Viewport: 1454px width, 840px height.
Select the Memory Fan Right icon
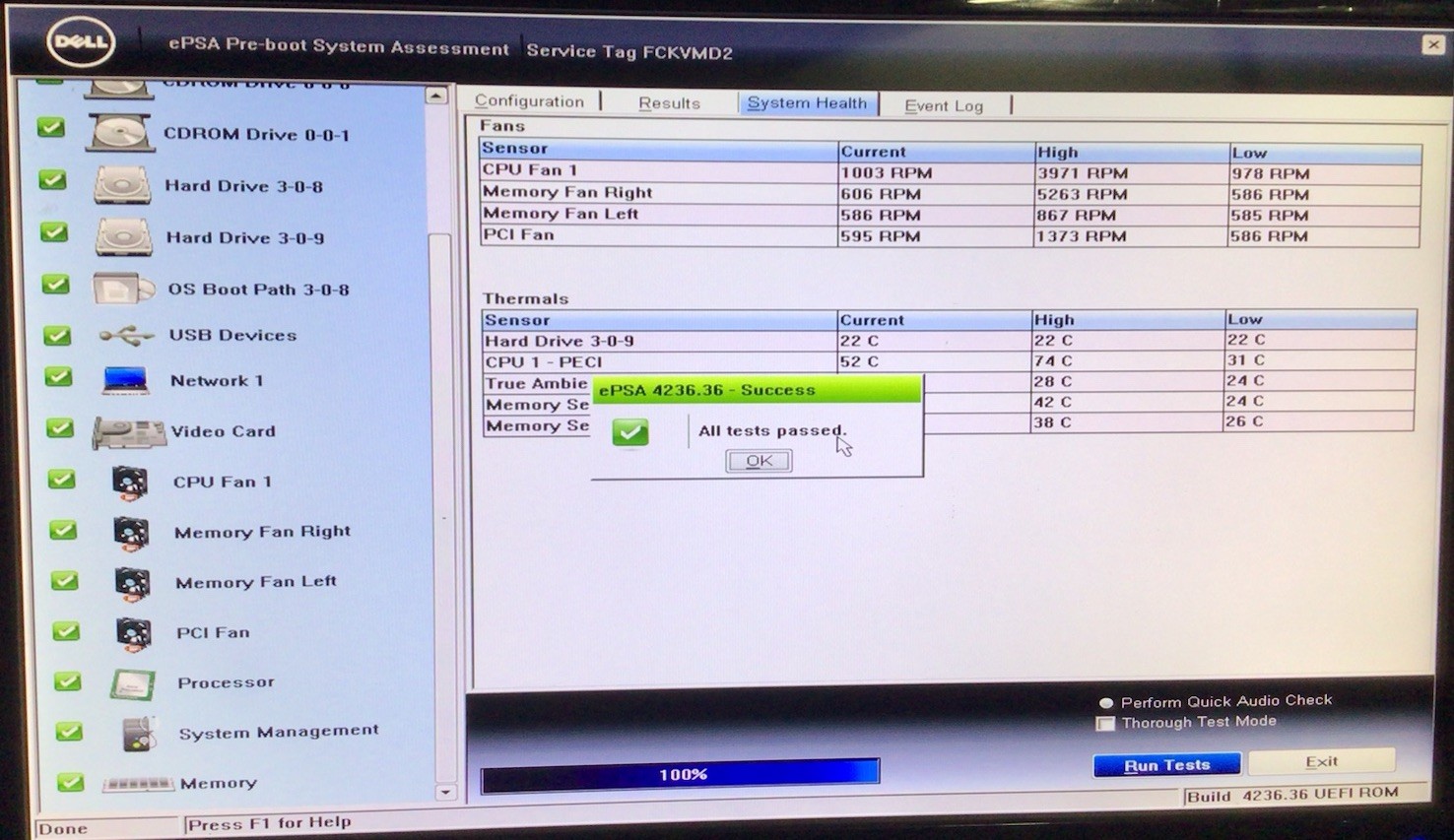click(x=131, y=532)
